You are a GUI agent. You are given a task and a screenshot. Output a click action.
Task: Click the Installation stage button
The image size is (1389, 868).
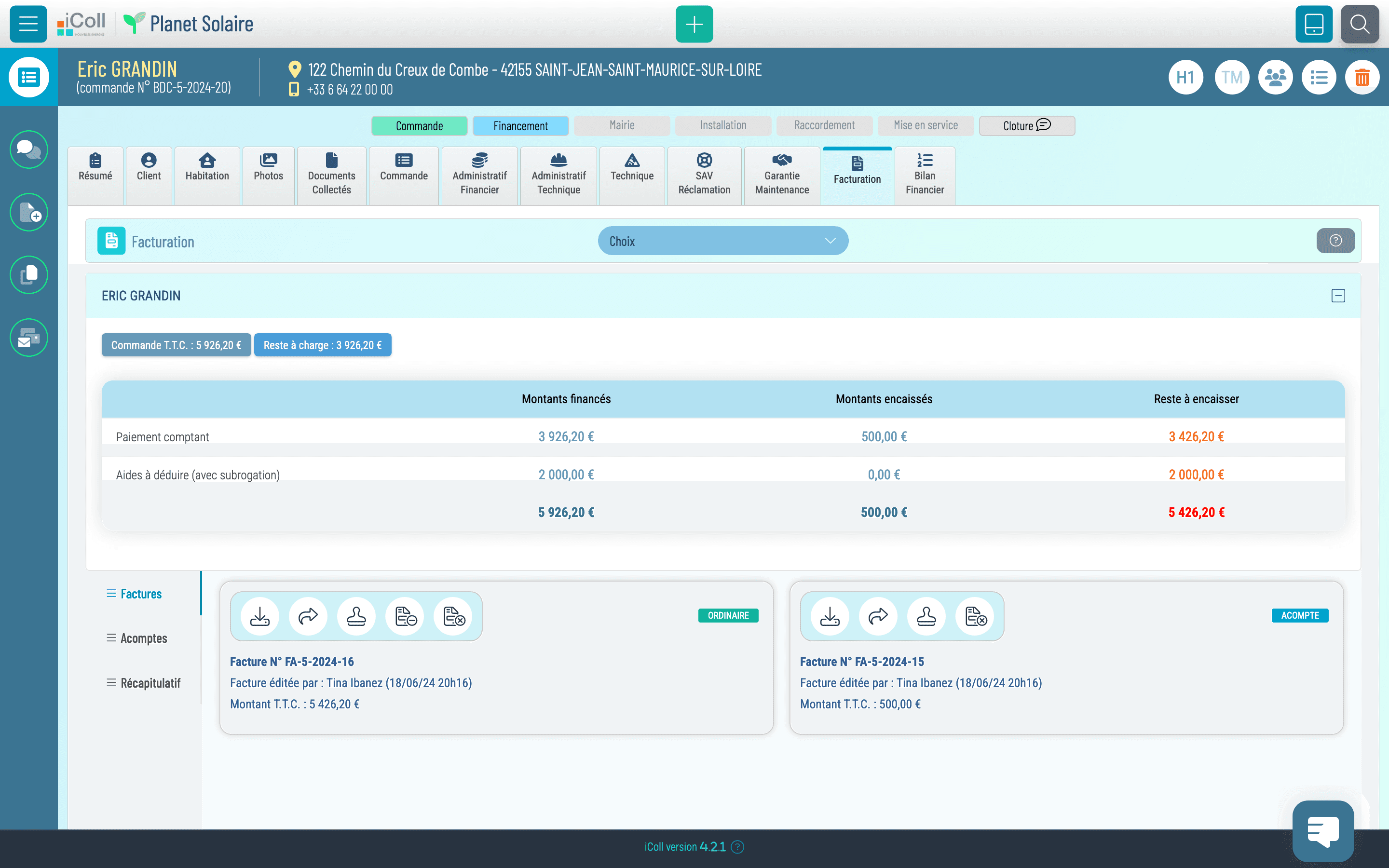click(723, 126)
